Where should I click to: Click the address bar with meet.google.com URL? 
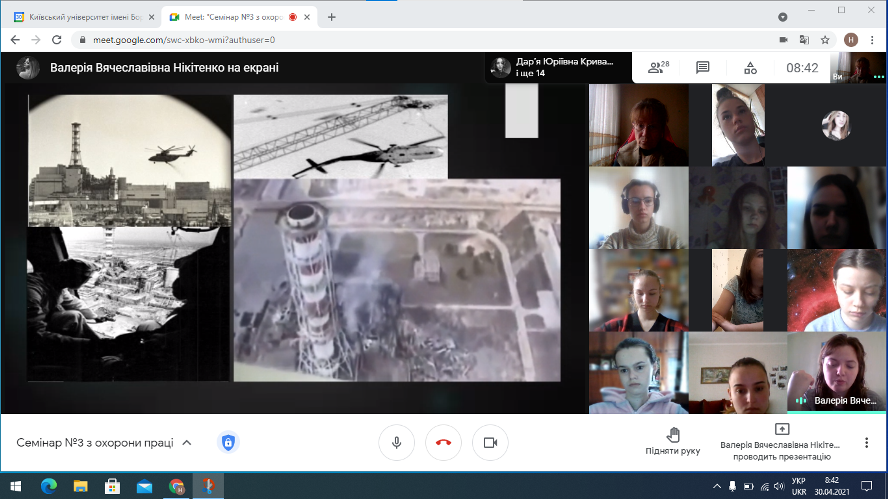[400, 40]
